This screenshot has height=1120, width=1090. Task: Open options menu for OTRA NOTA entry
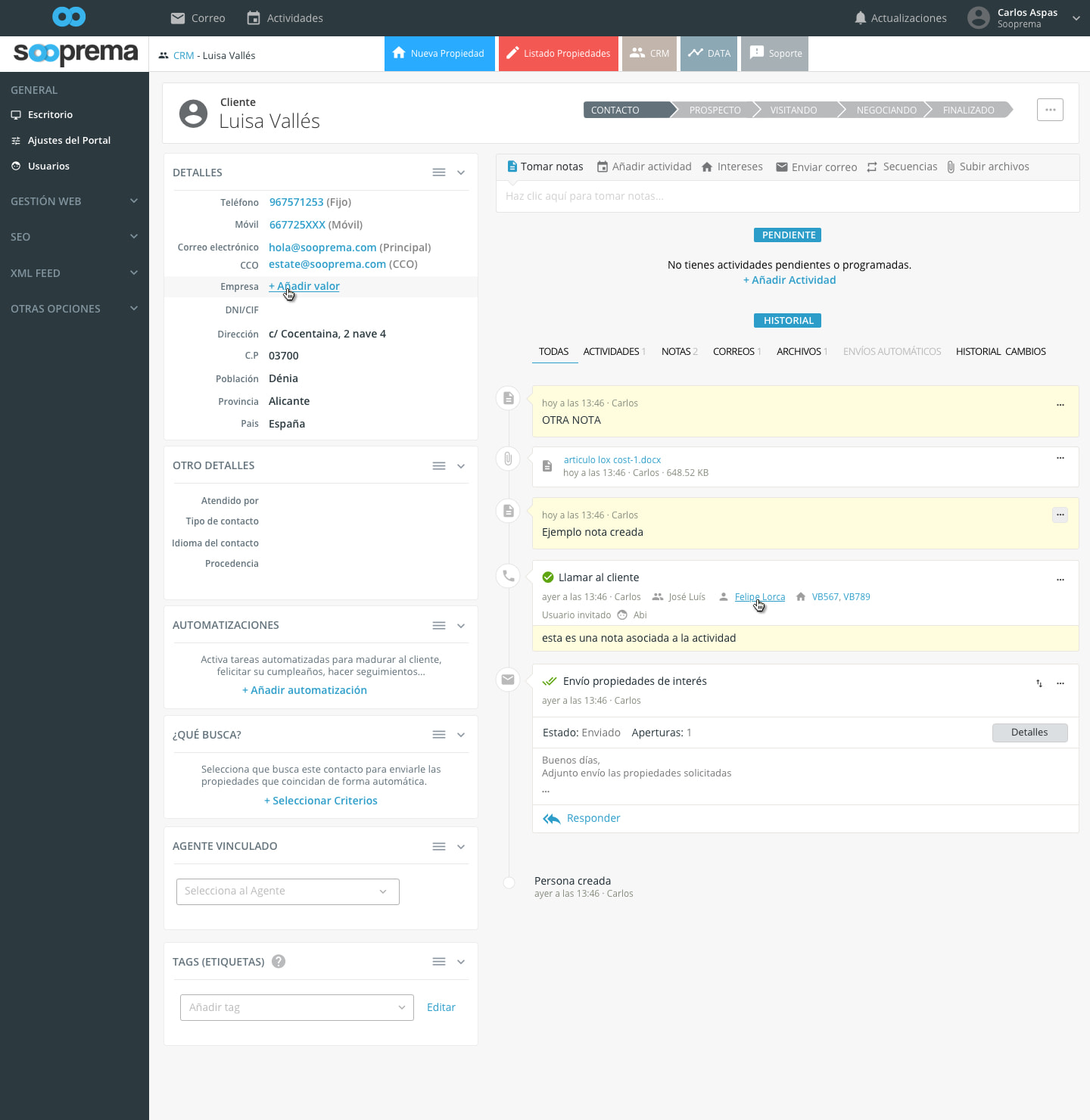[x=1060, y=405]
